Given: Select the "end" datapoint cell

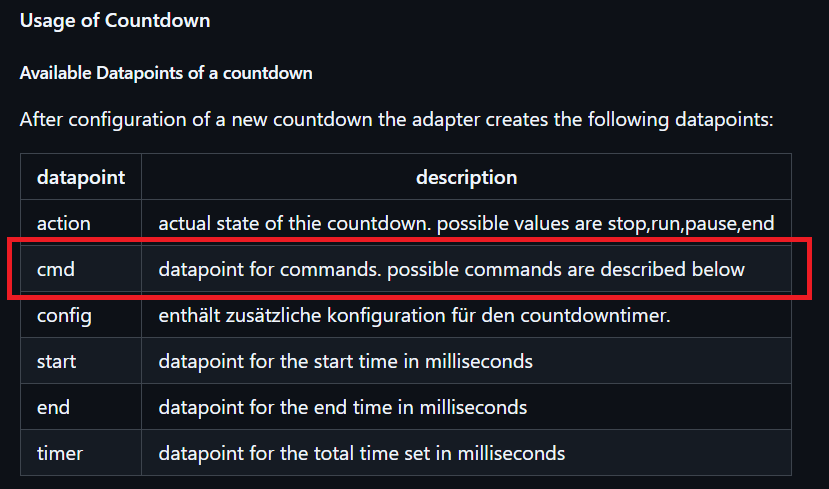Looking at the screenshot, I should (x=53, y=408).
